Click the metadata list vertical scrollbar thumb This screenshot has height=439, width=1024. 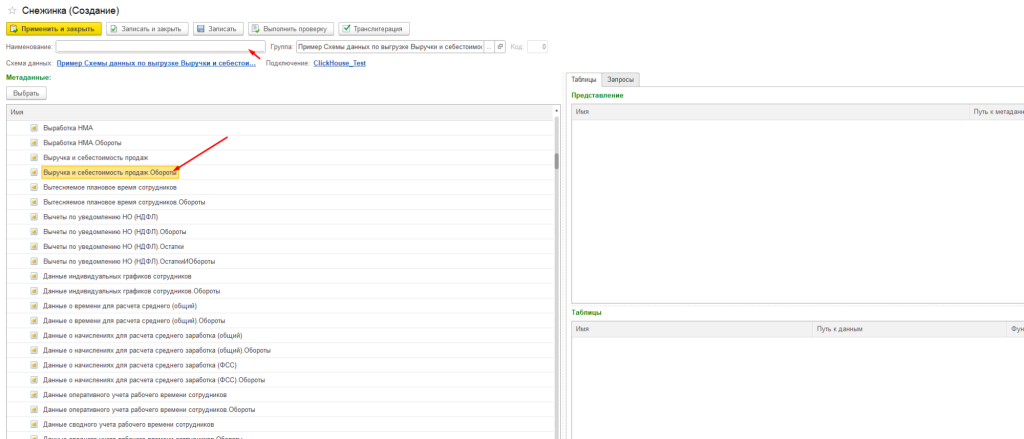click(556, 160)
